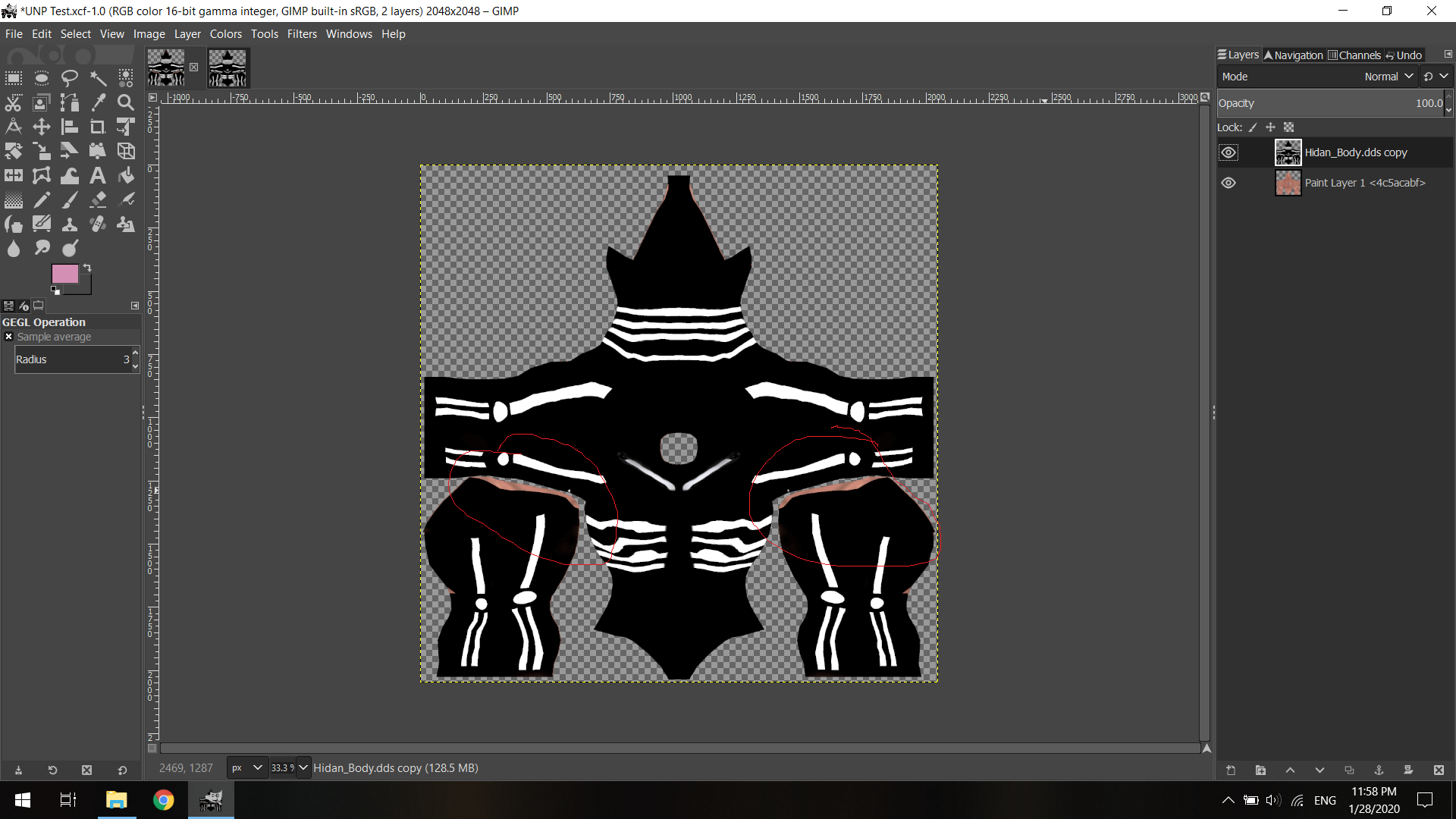This screenshot has height=819, width=1456.
Task: Open the File menu
Action: point(14,34)
